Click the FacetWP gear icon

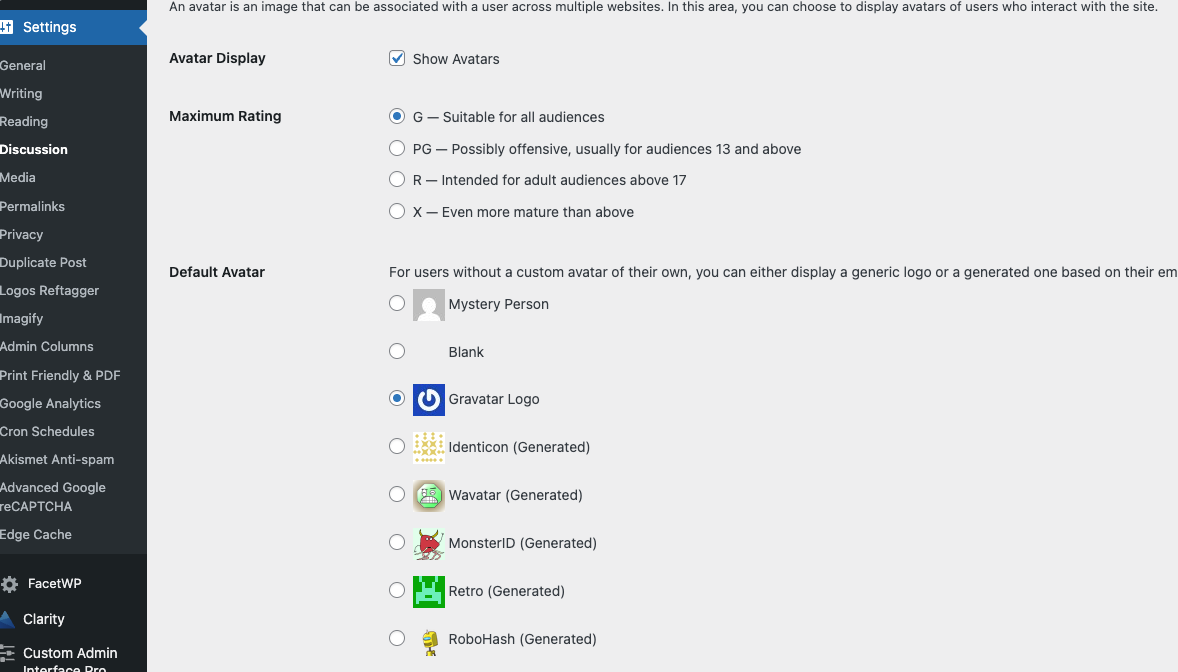(x=9, y=584)
